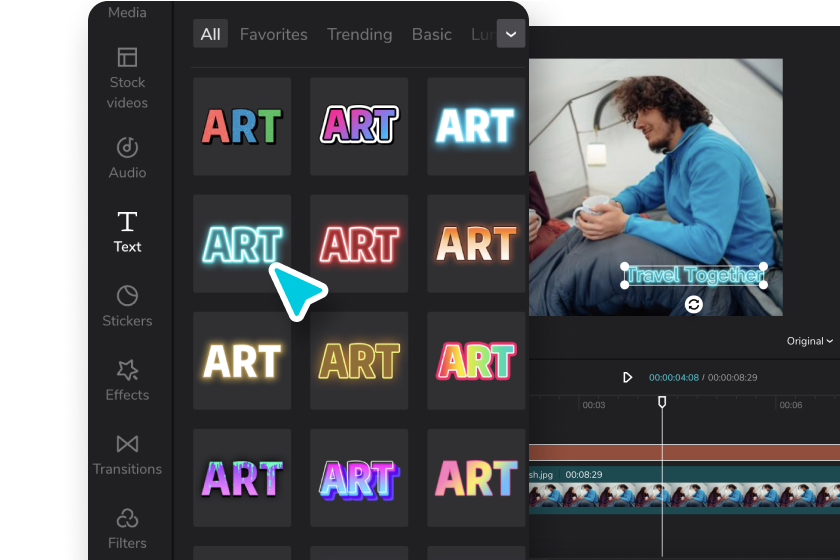Image resolution: width=840 pixels, height=560 pixels.
Task: Apply the red neon outline ART style
Action: [359, 243]
